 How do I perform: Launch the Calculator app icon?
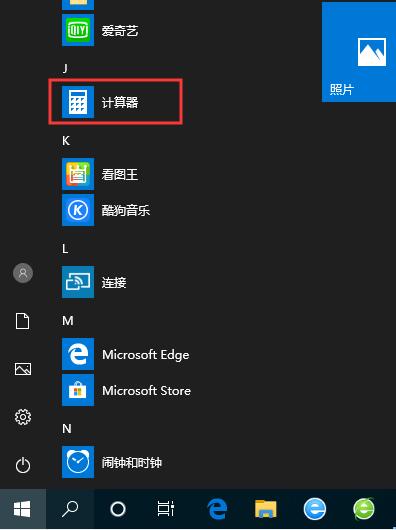point(78,102)
